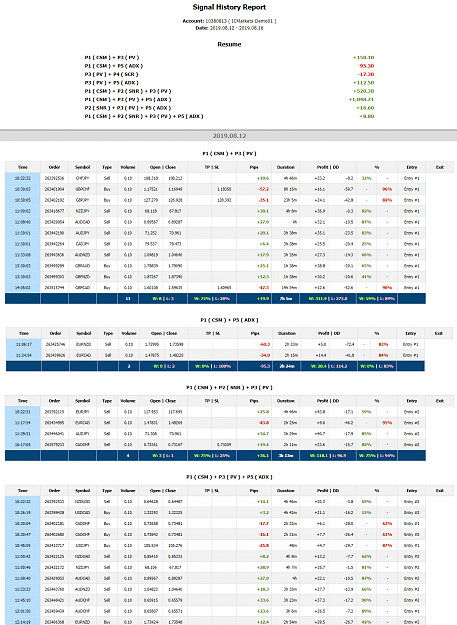Click the 12:14:19 time cell
Image resolution: width=457 pixels, height=625 pixels.
[x=23, y=622]
